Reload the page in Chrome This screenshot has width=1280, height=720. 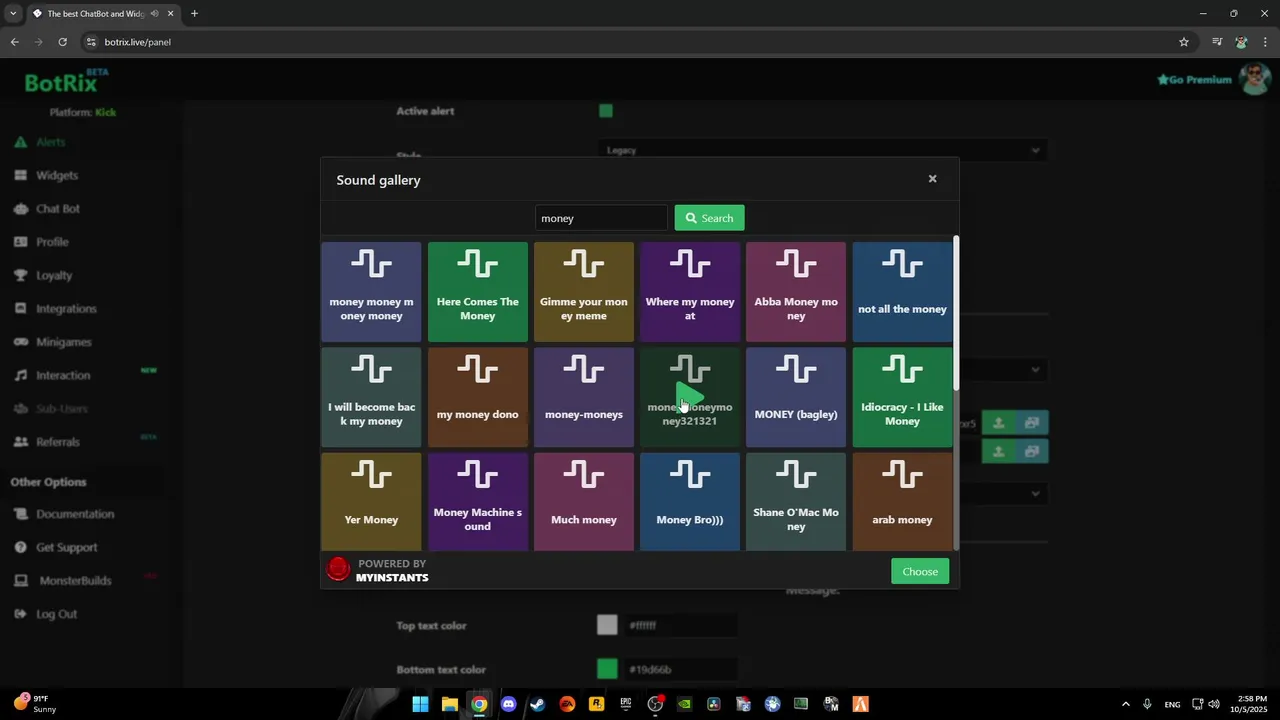62,42
